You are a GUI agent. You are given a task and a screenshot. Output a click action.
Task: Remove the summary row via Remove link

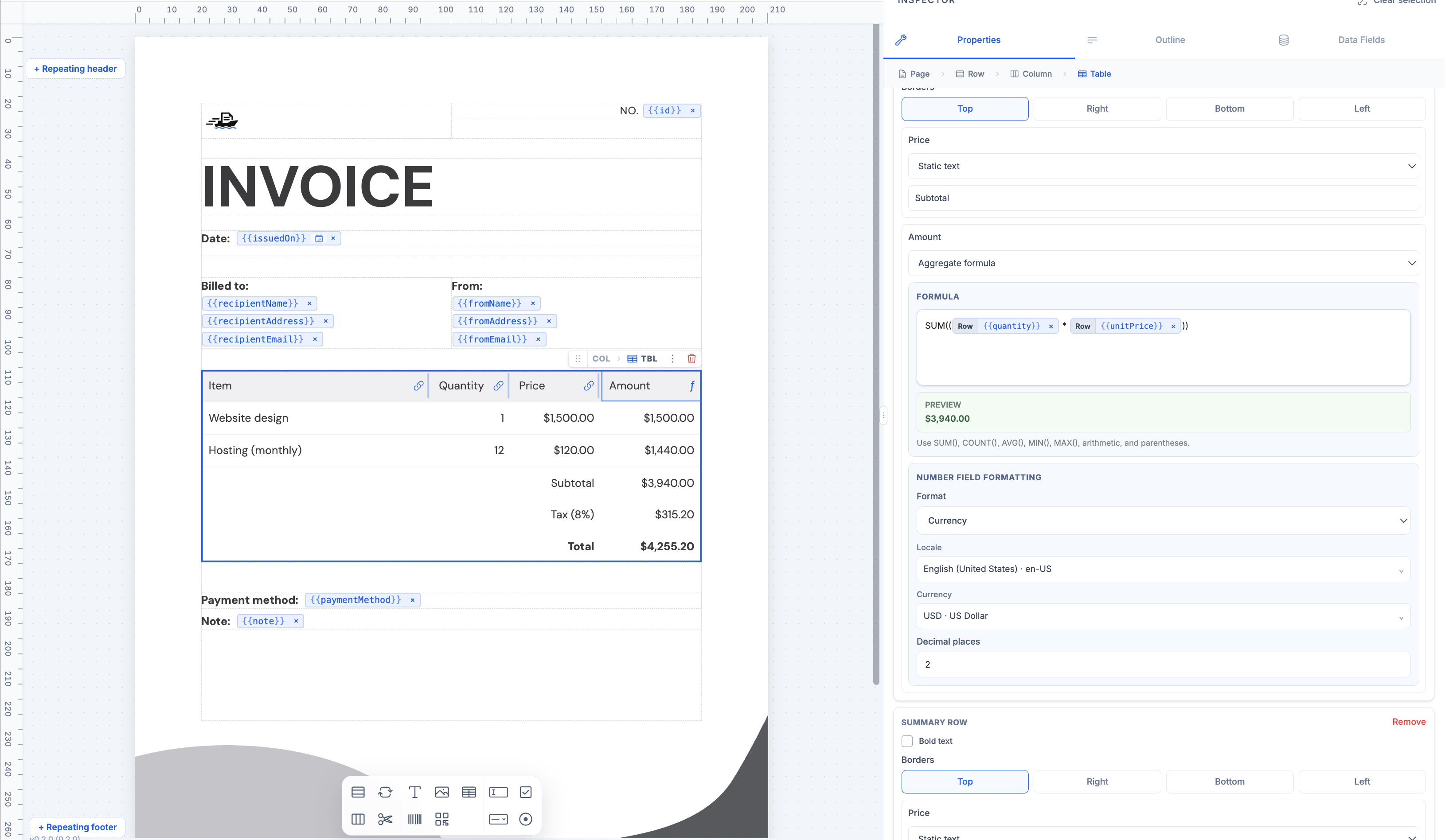click(1408, 722)
